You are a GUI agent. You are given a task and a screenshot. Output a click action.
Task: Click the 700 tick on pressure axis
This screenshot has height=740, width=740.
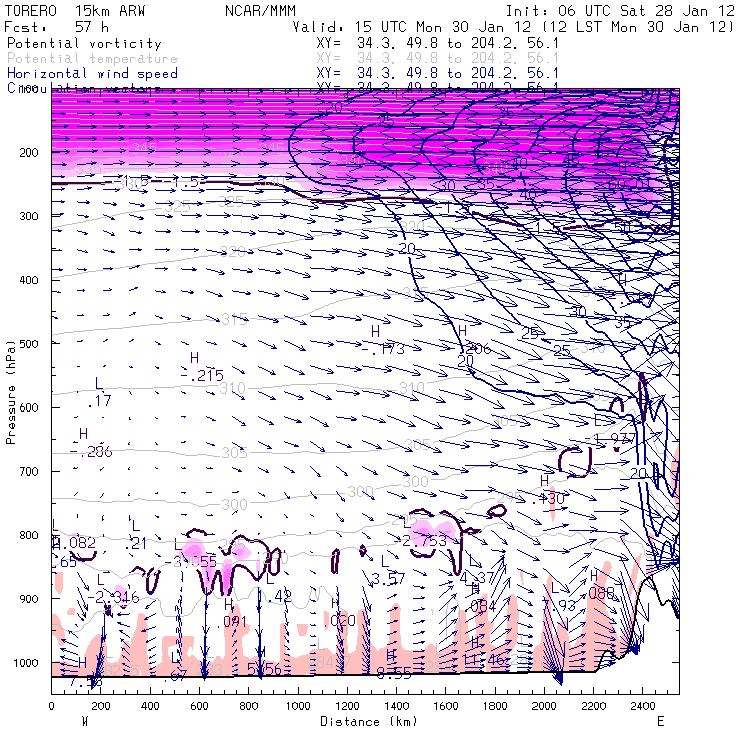[29, 471]
